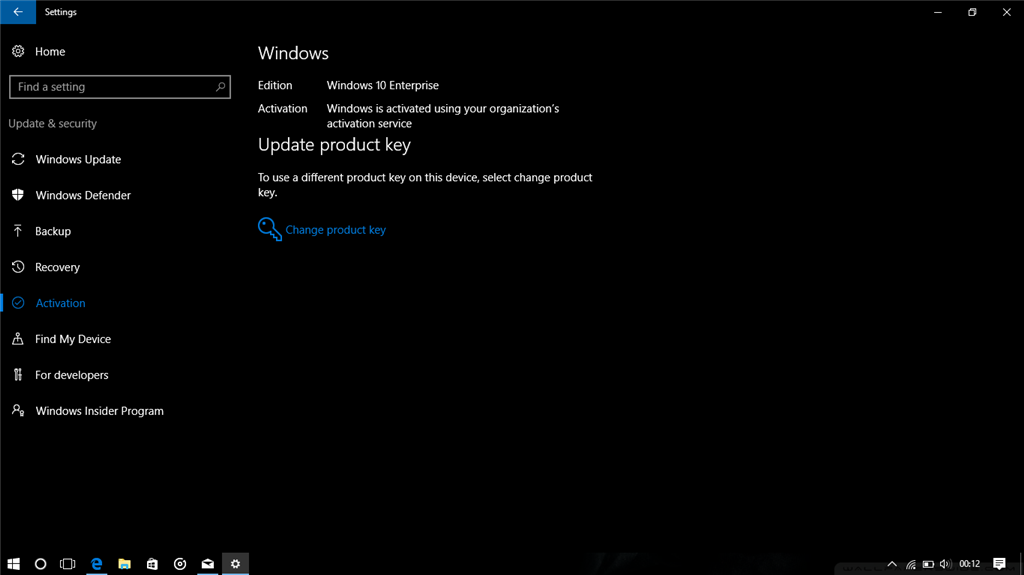
Task: Click the magnifier icon in search box
Action: click(x=220, y=87)
